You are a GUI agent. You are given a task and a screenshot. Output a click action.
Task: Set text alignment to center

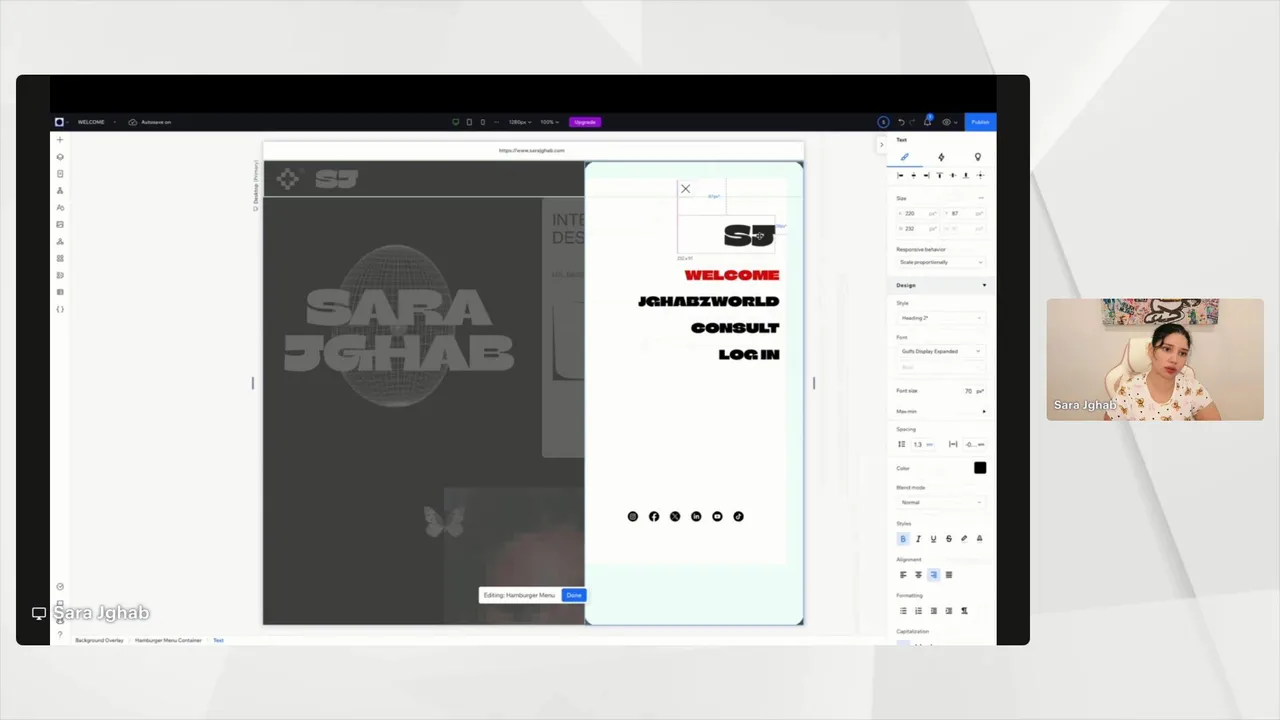(918, 575)
